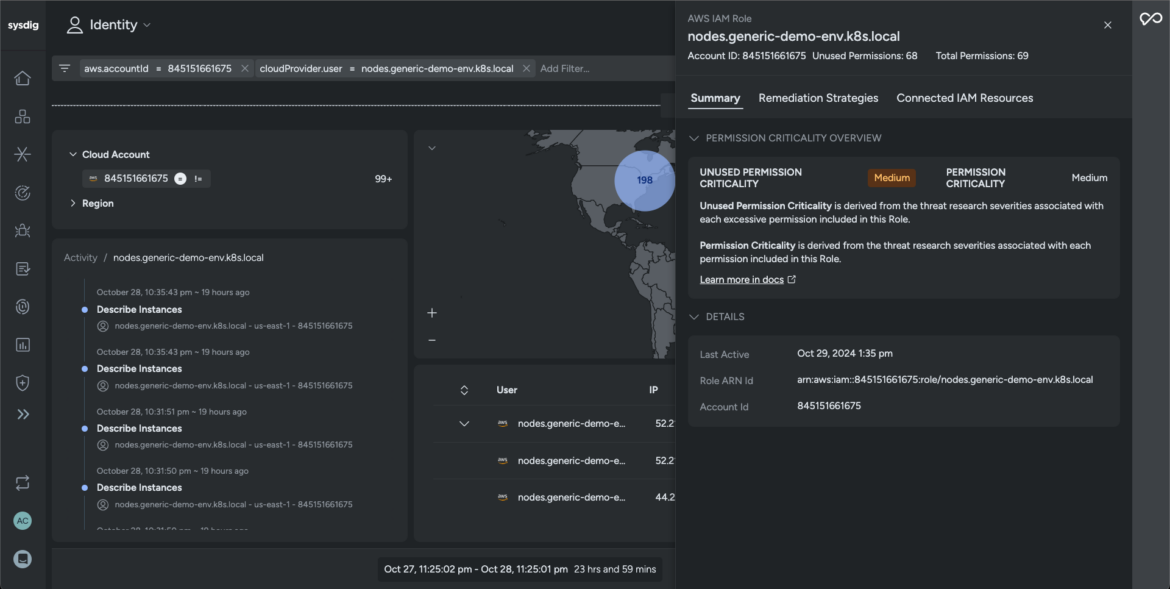Click AWS icon in the 44.2 row
This screenshot has width=1170, height=589.
pyautogui.click(x=503, y=497)
